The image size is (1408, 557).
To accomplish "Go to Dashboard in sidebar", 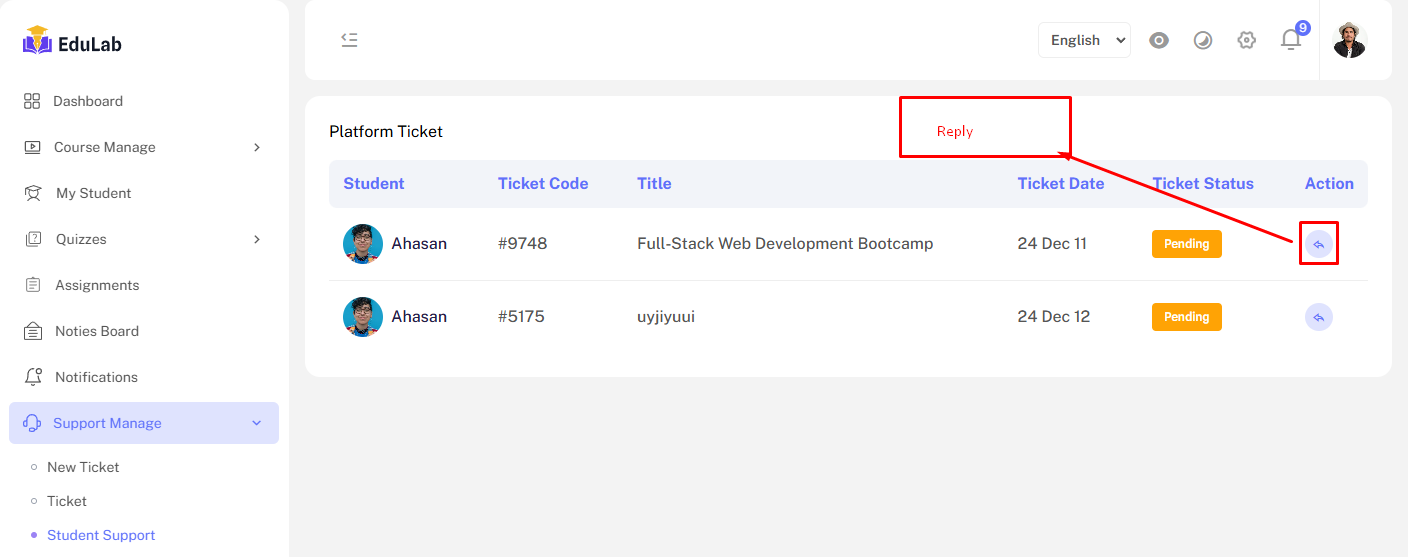I will click(x=88, y=101).
